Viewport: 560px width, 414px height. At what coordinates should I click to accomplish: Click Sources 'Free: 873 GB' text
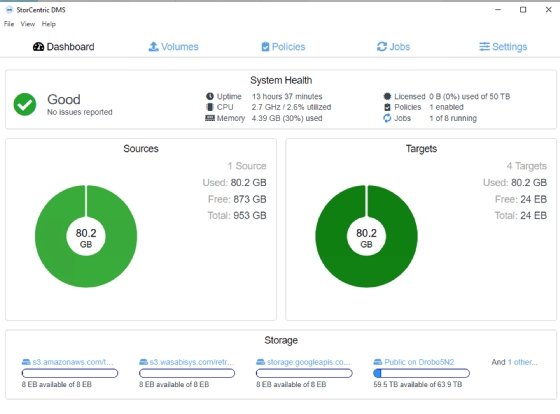237,199
